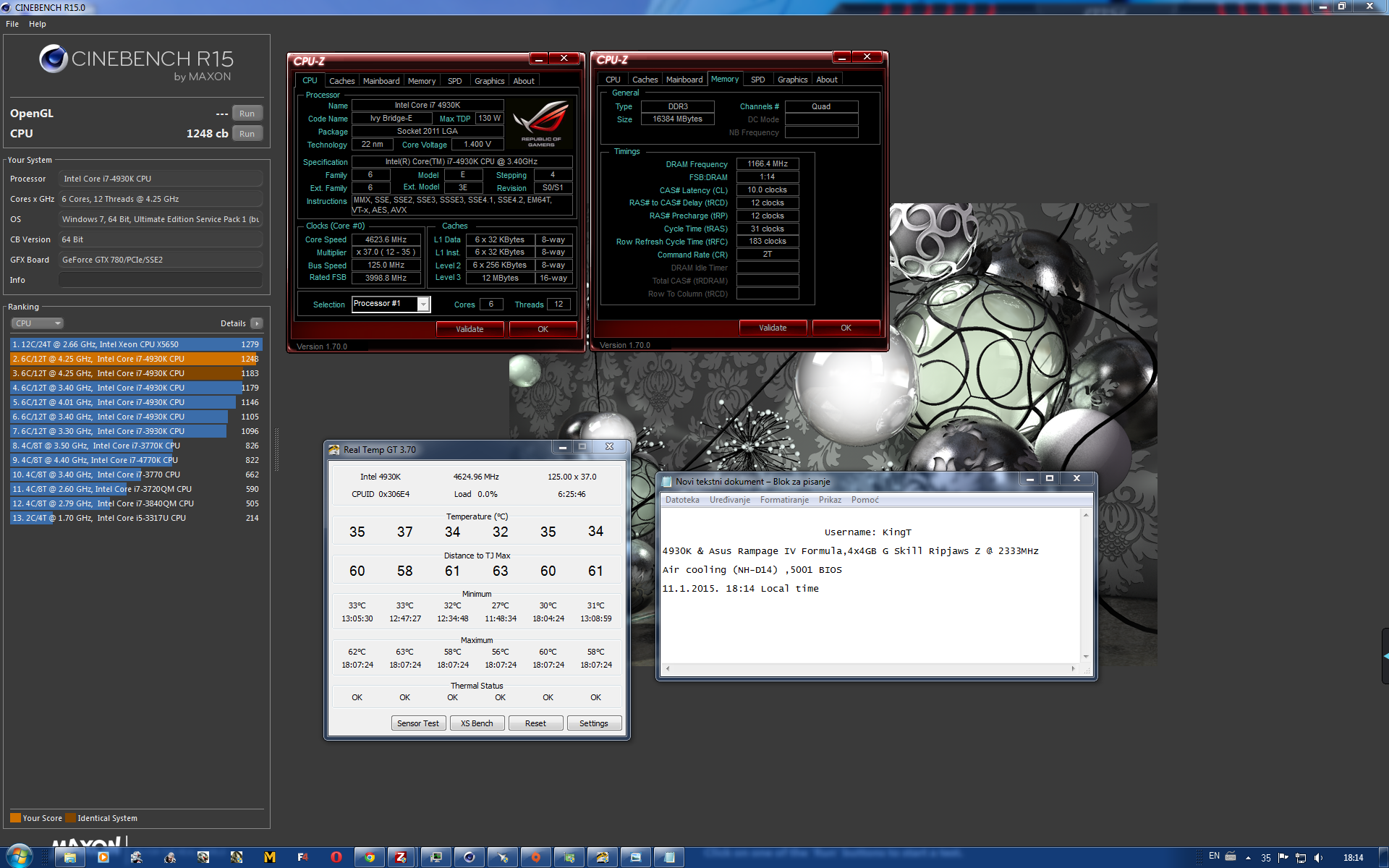Click the F4 icon in the taskbar
This screenshot has height=868, width=1389.
tap(303, 857)
